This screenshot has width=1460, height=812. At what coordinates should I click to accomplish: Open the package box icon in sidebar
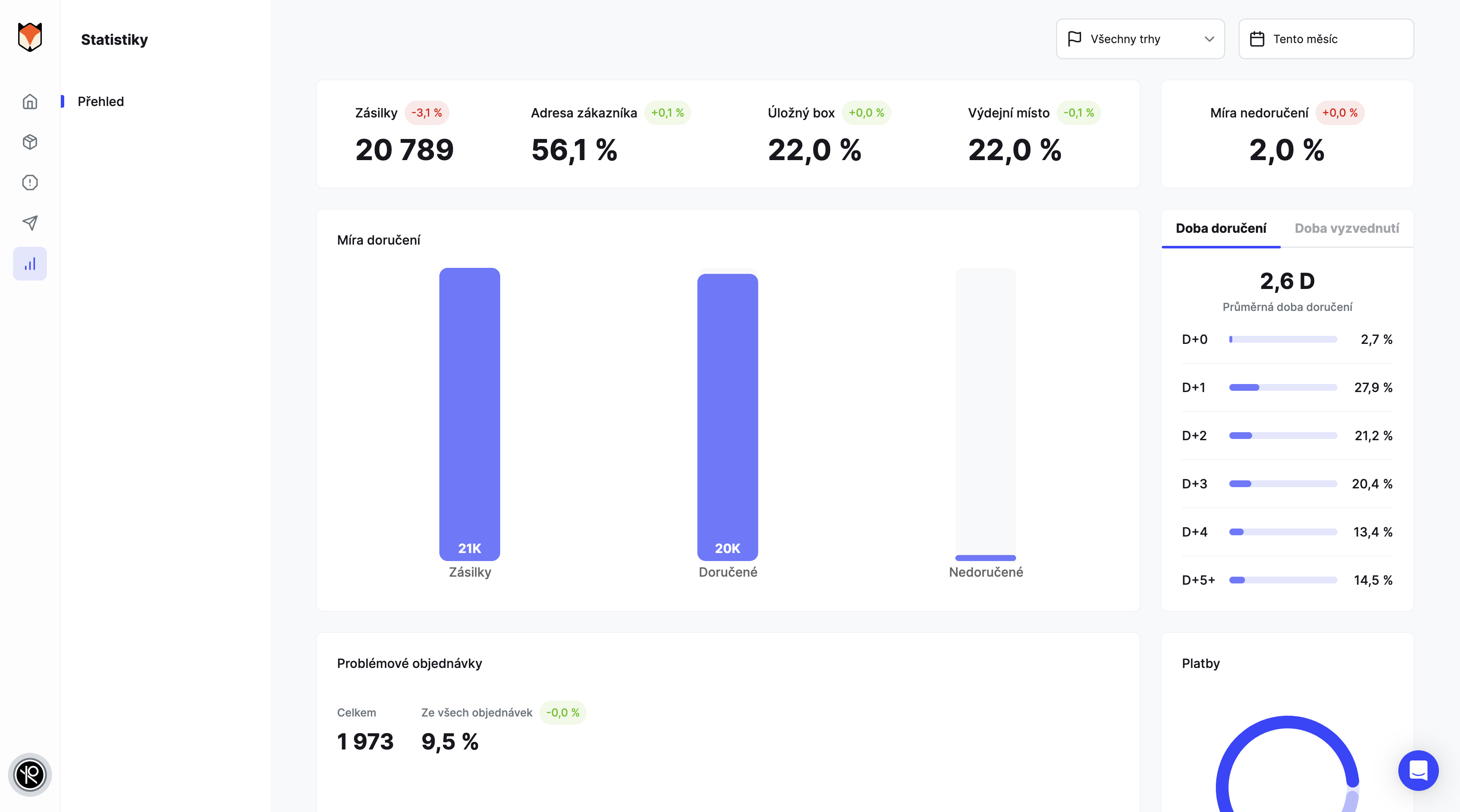tap(30, 142)
